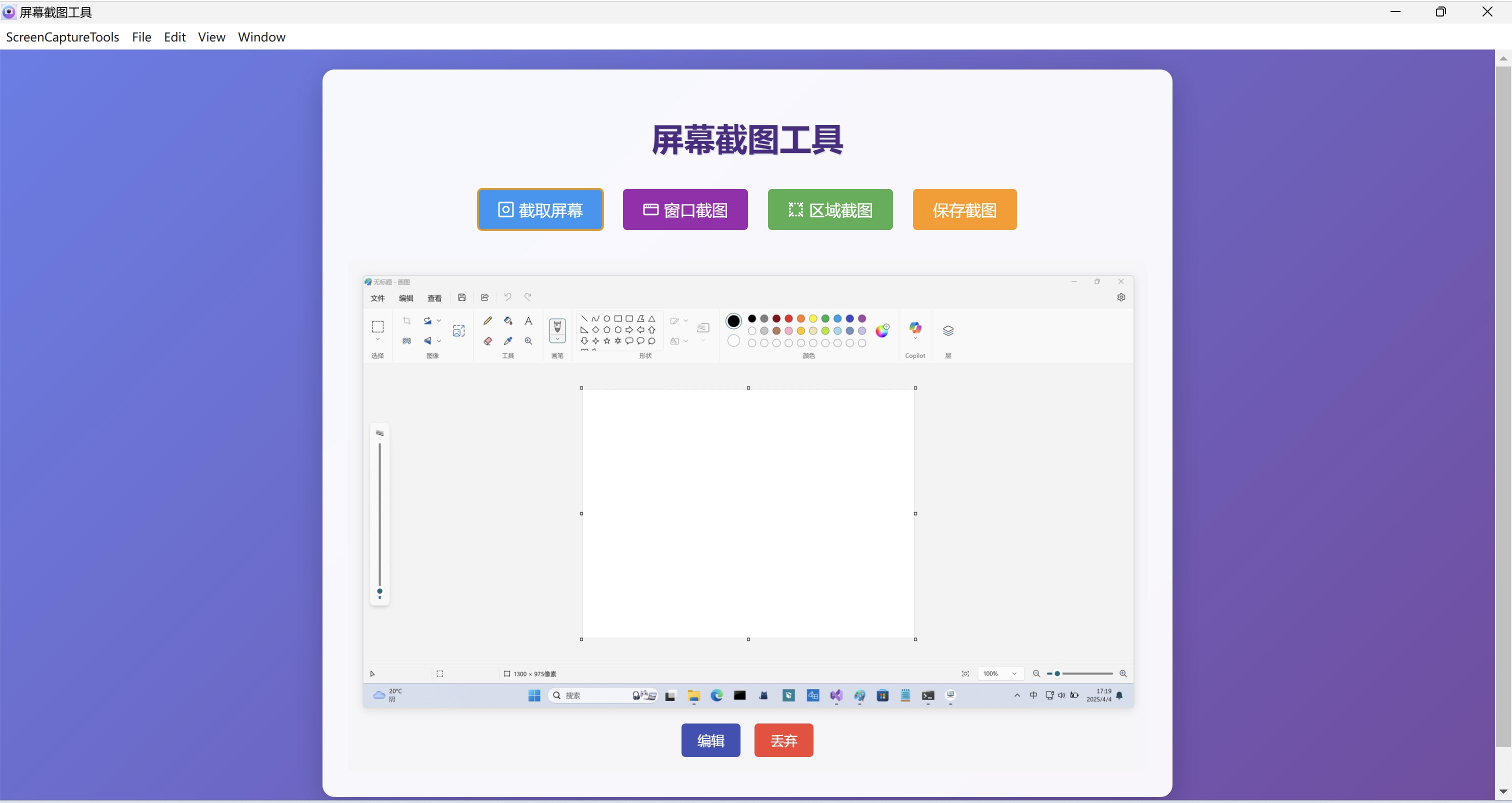Click the scrollbar down arrow at the window's right edge
This screenshot has width=1512, height=803.
click(x=1503, y=791)
